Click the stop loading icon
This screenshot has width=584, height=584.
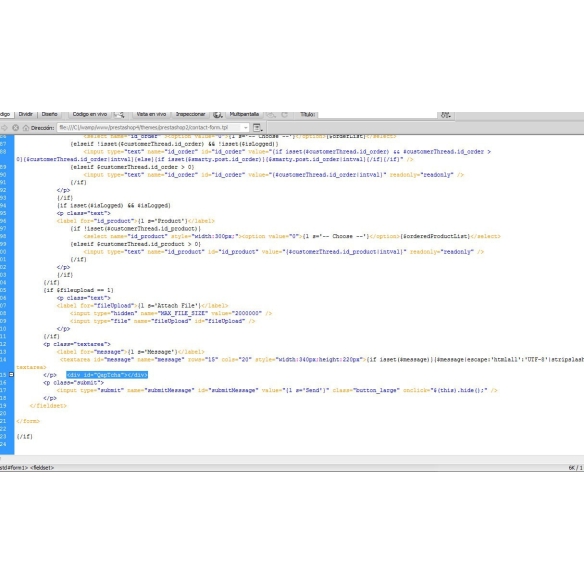pos(16,128)
